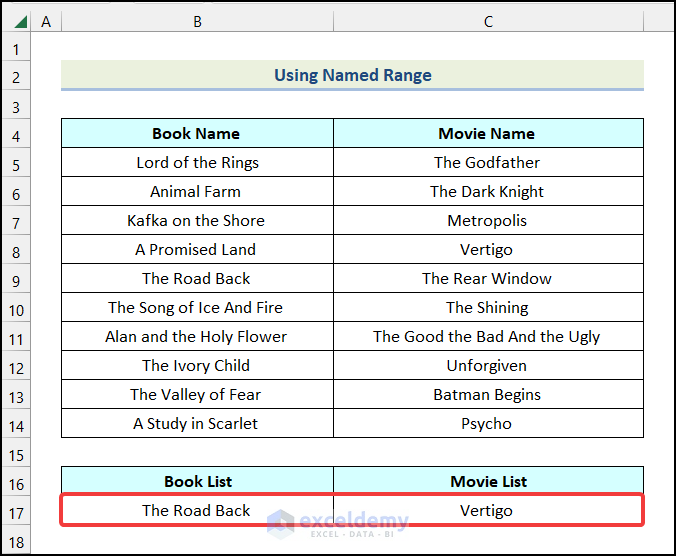Select column C header
The height and width of the screenshot is (556, 676).
[x=488, y=21]
